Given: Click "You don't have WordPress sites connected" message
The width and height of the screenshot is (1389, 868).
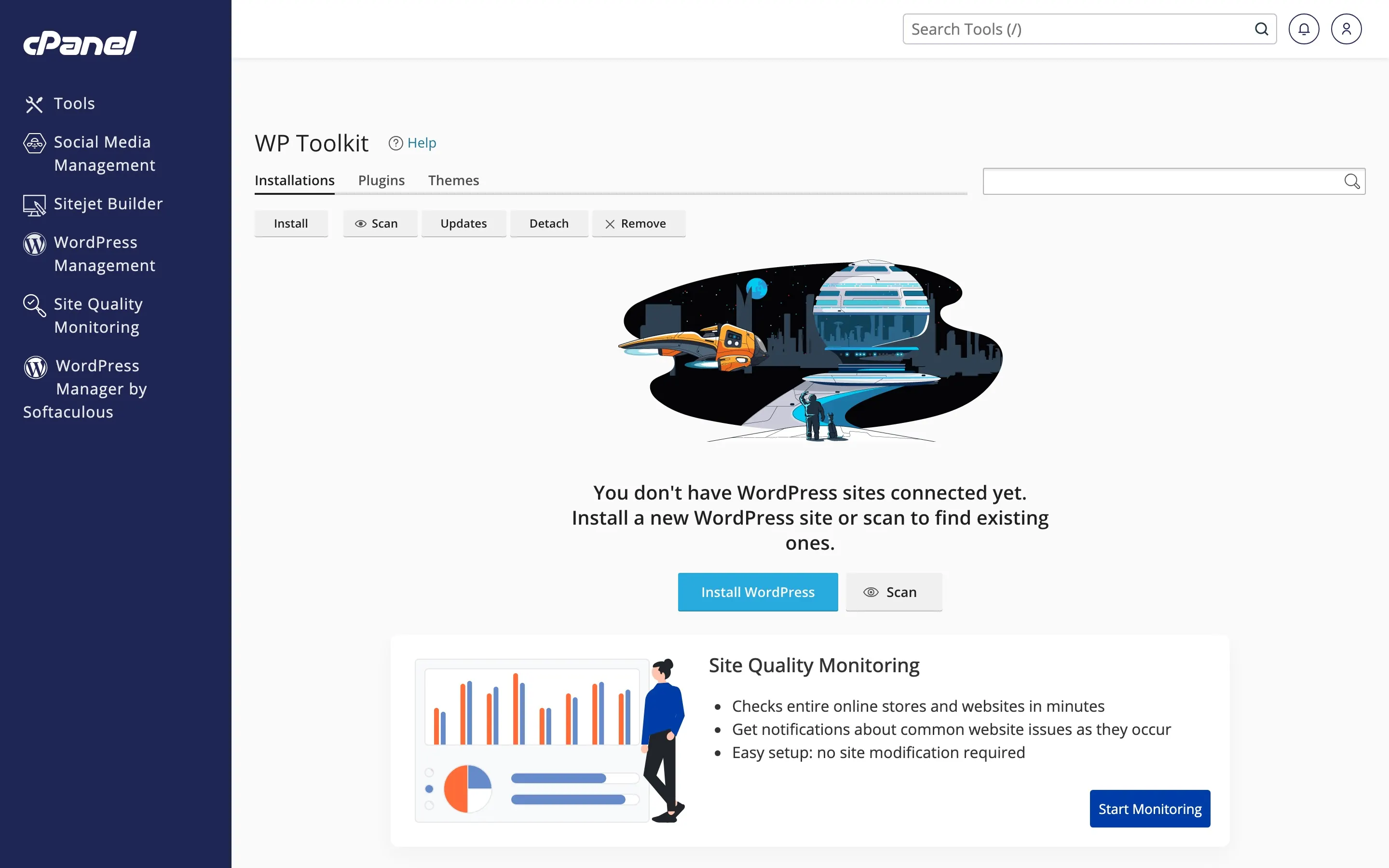Looking at the screenshot, I should [x=810, y=517].
